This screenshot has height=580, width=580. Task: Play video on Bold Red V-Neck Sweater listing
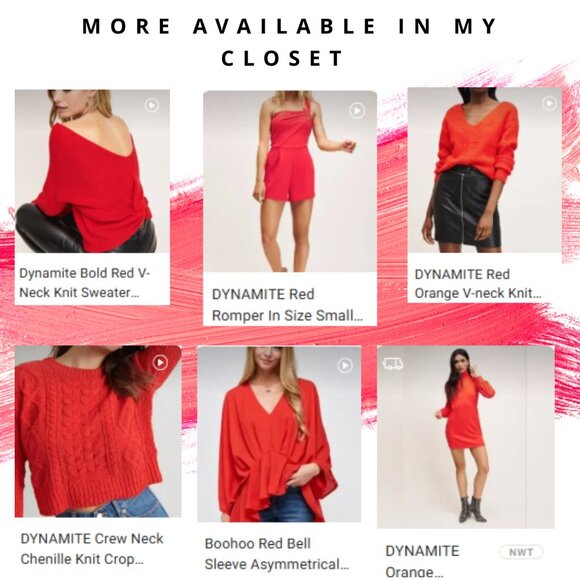[x=152, y=105]
